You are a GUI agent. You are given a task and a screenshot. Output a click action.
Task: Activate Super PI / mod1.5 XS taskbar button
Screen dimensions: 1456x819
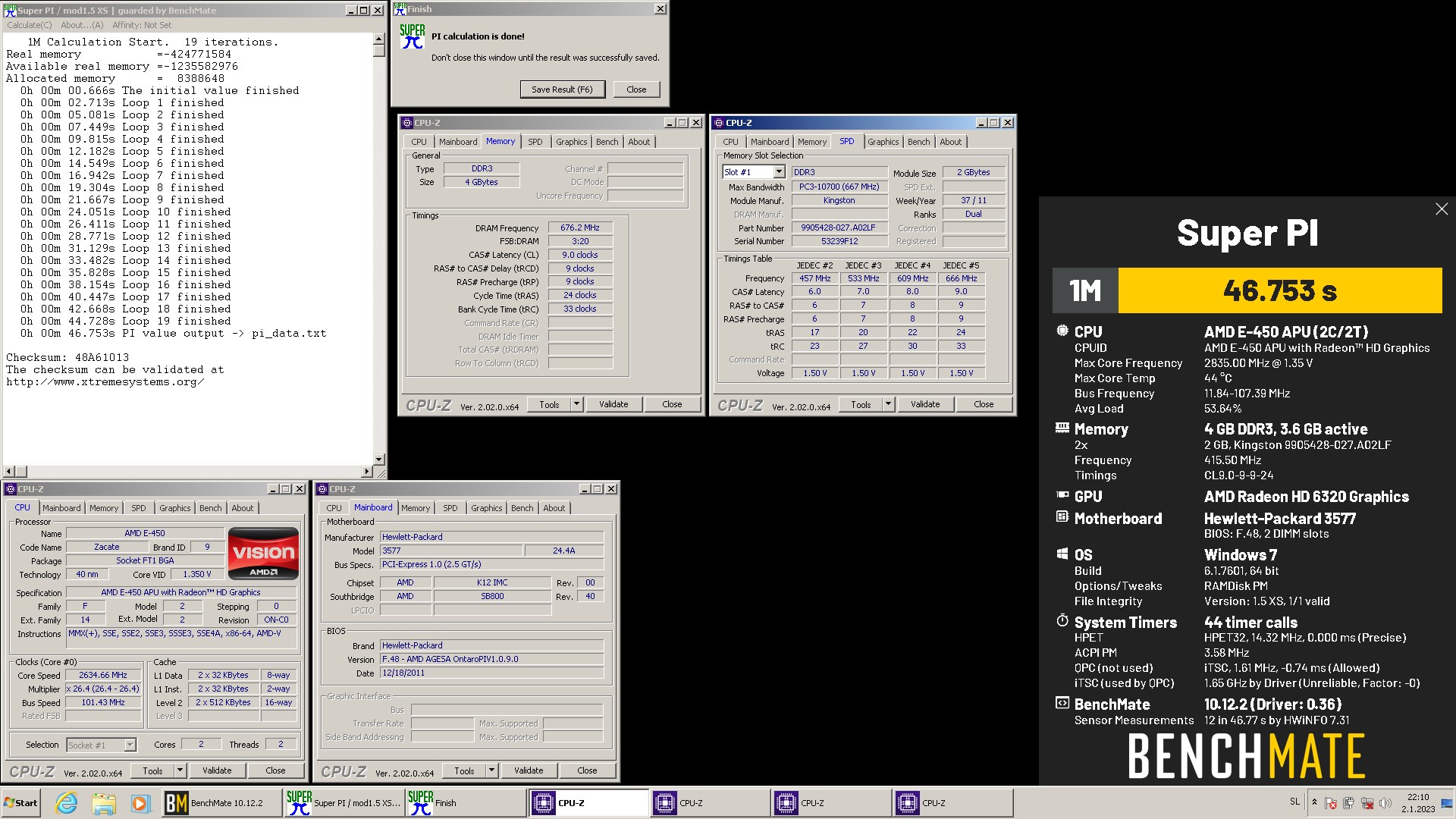344,802
